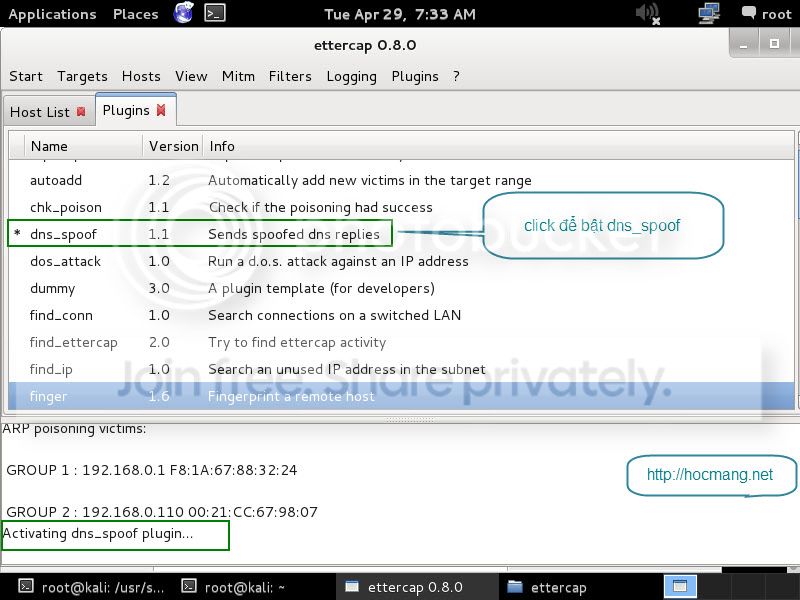Click 'Run a d.o.s. attack against an IP address'

[x=338, y=262]
